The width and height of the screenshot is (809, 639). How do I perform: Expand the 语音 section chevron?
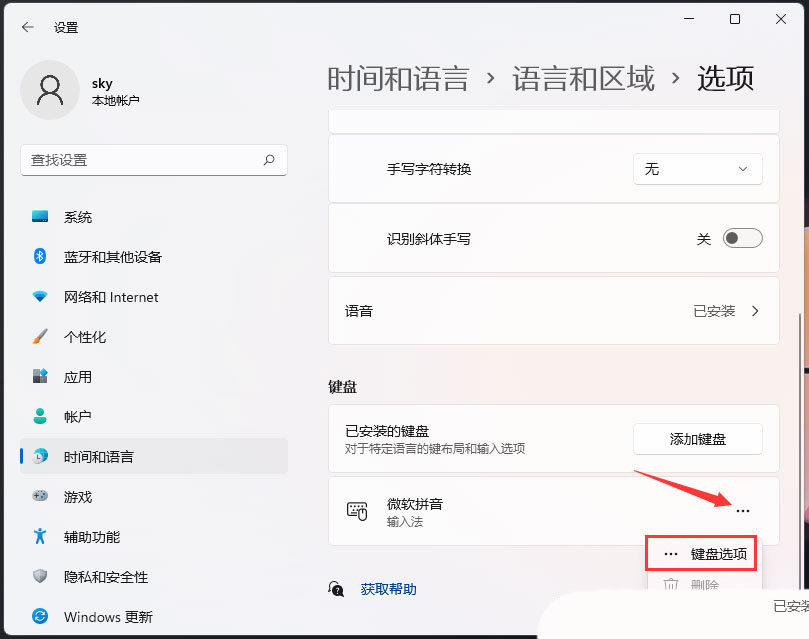755,311
